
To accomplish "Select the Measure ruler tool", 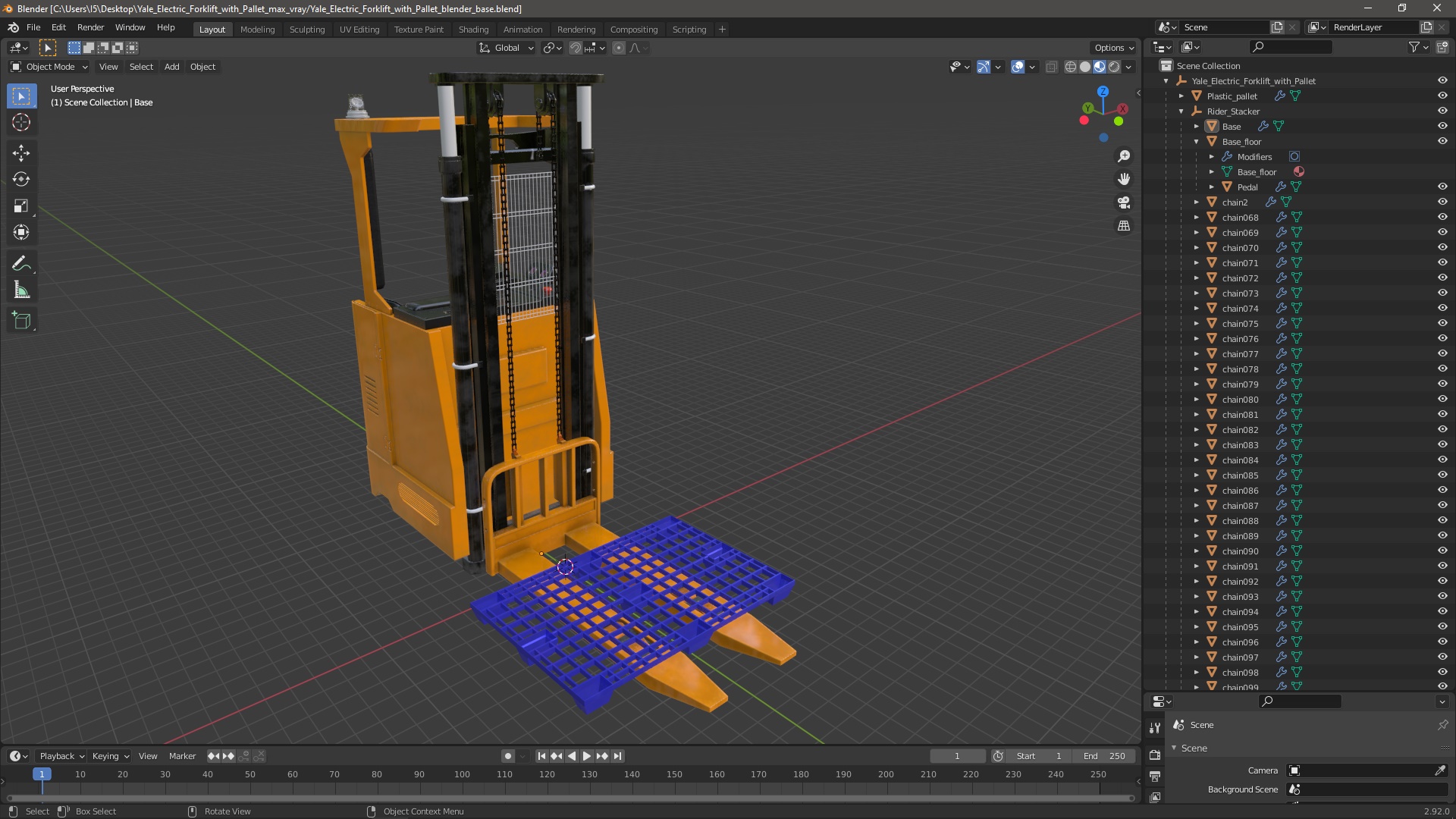I will point(21,290).
